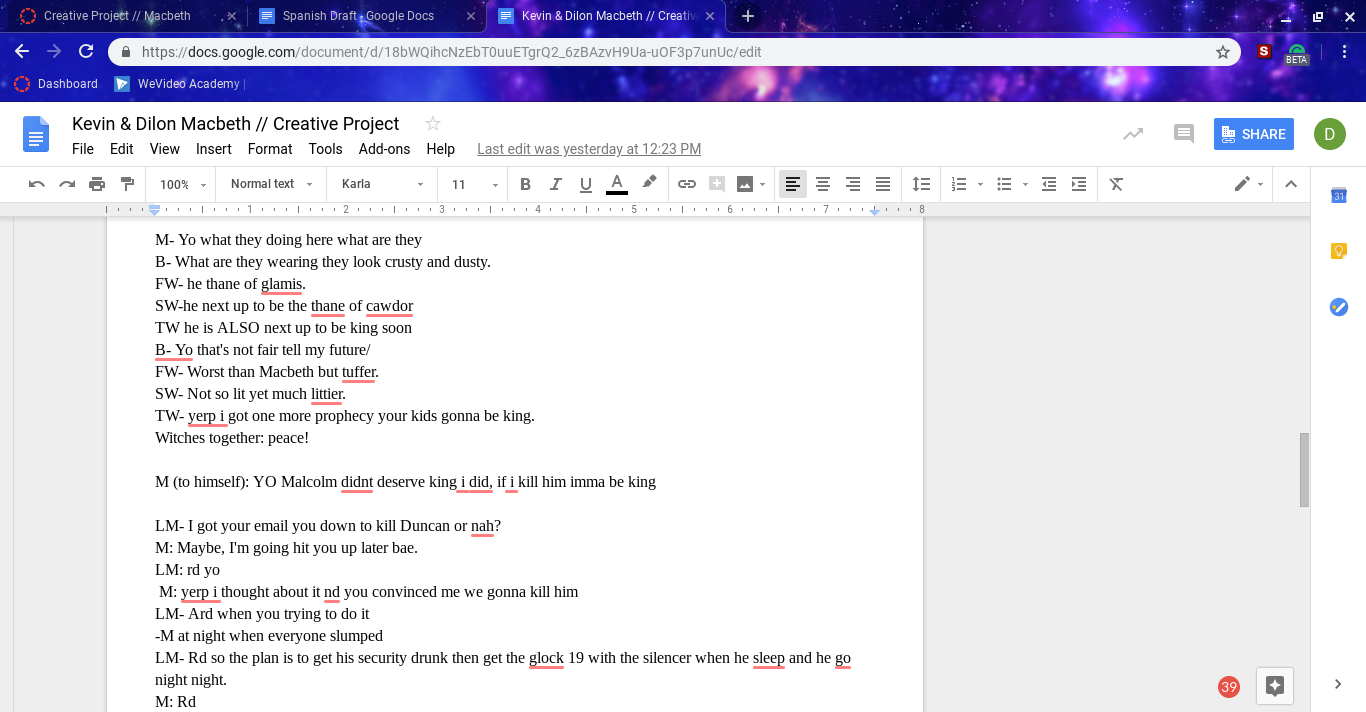Image resolution: width=1366 pixels, height=712 pixels.
Task: Open the last edit history link
Action: 589,149
